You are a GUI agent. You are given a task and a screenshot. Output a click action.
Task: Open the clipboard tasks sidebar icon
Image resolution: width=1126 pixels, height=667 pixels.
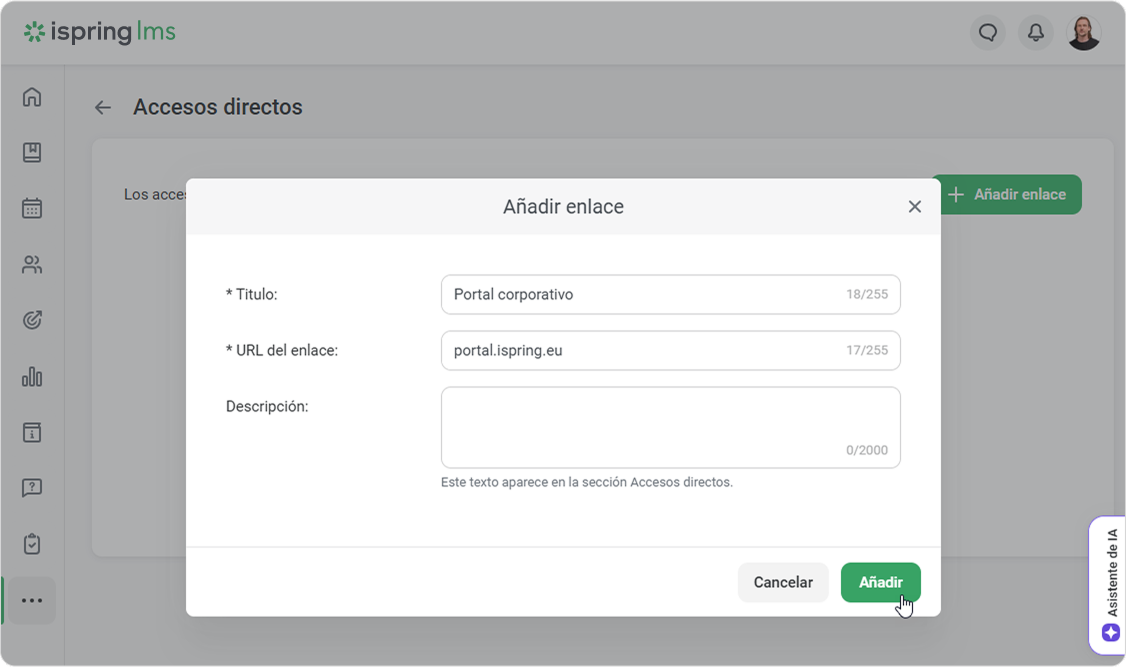pos(32,544)
